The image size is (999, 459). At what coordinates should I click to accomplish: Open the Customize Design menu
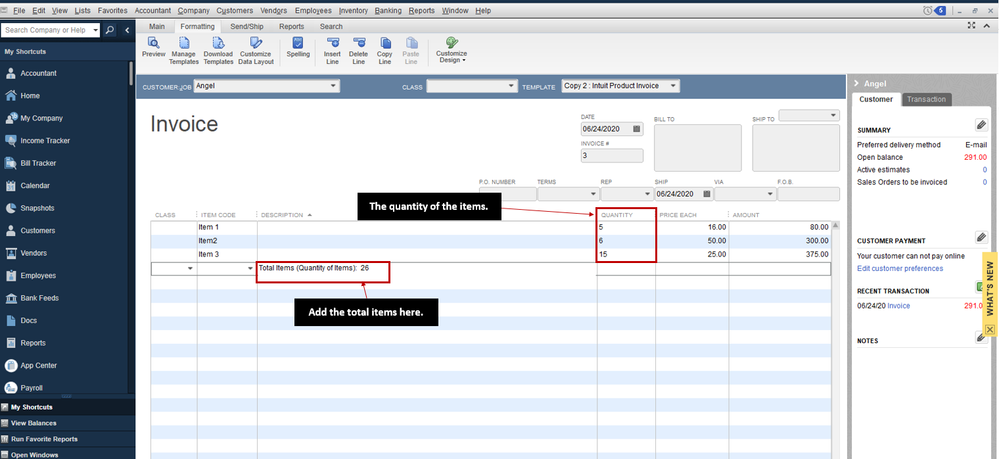452,50
